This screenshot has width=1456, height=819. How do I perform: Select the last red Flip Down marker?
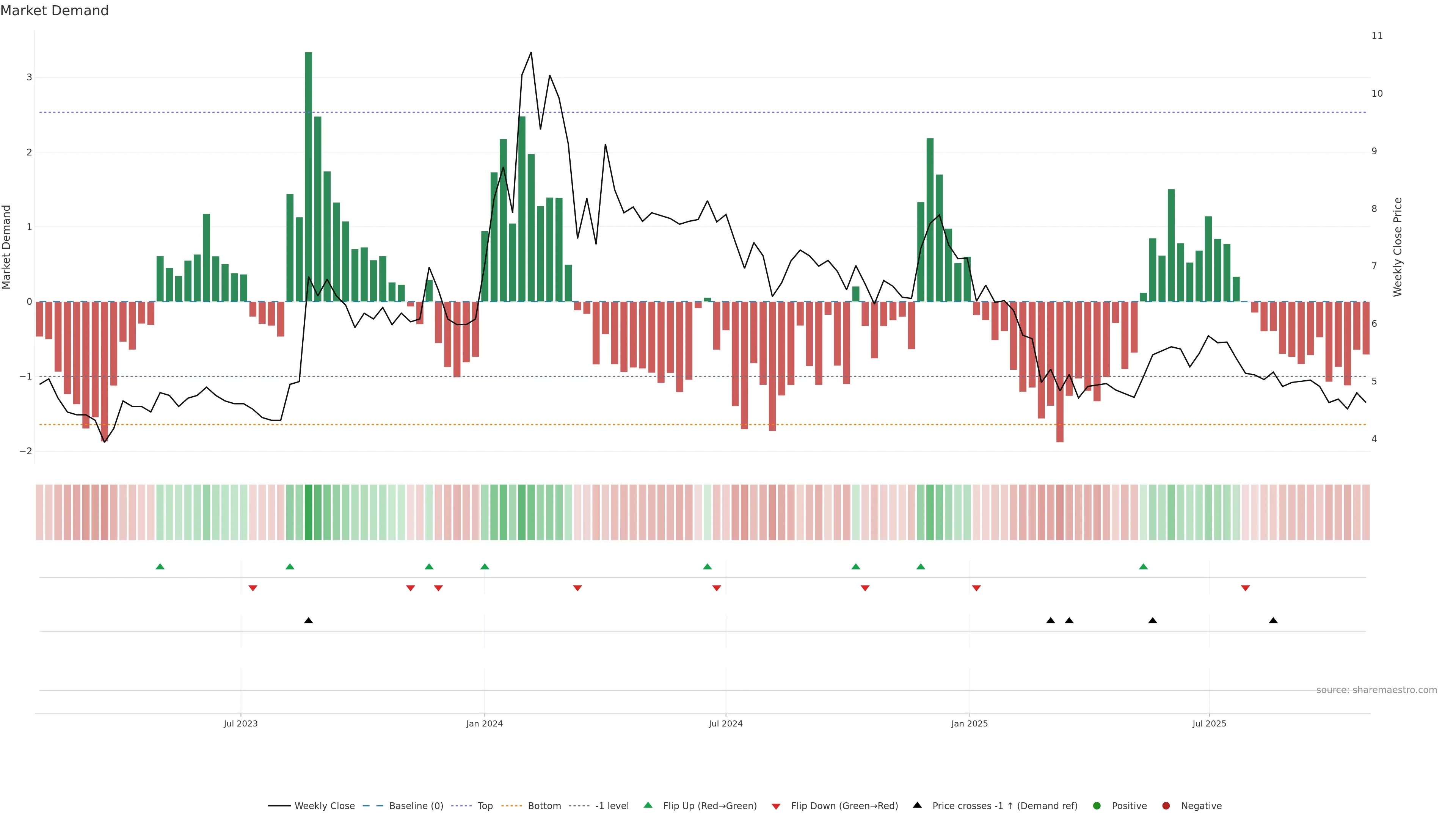[x=1245, y=588]
